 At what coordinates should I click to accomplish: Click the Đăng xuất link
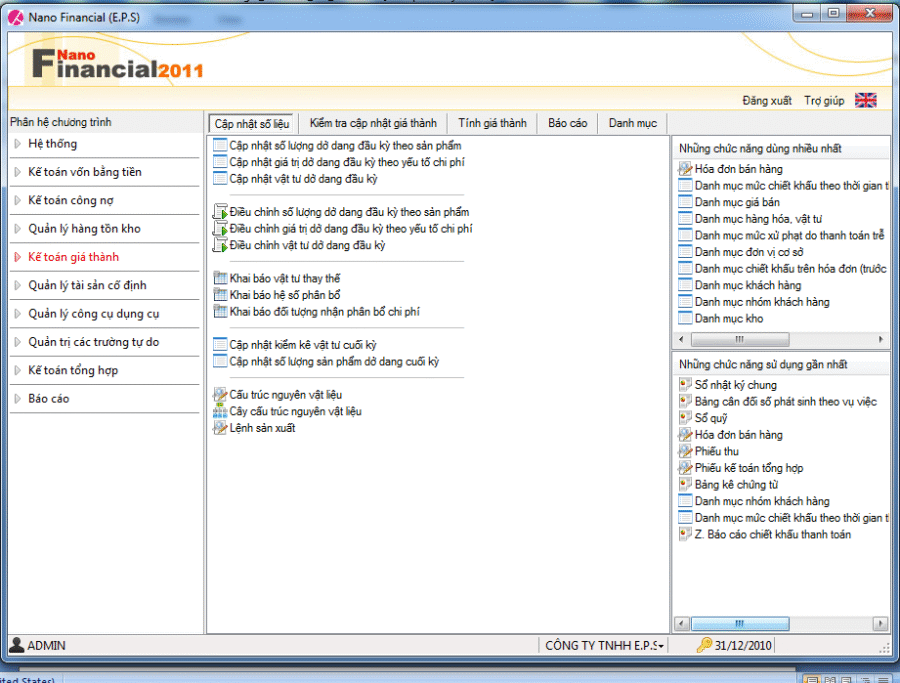pos(767,101)
